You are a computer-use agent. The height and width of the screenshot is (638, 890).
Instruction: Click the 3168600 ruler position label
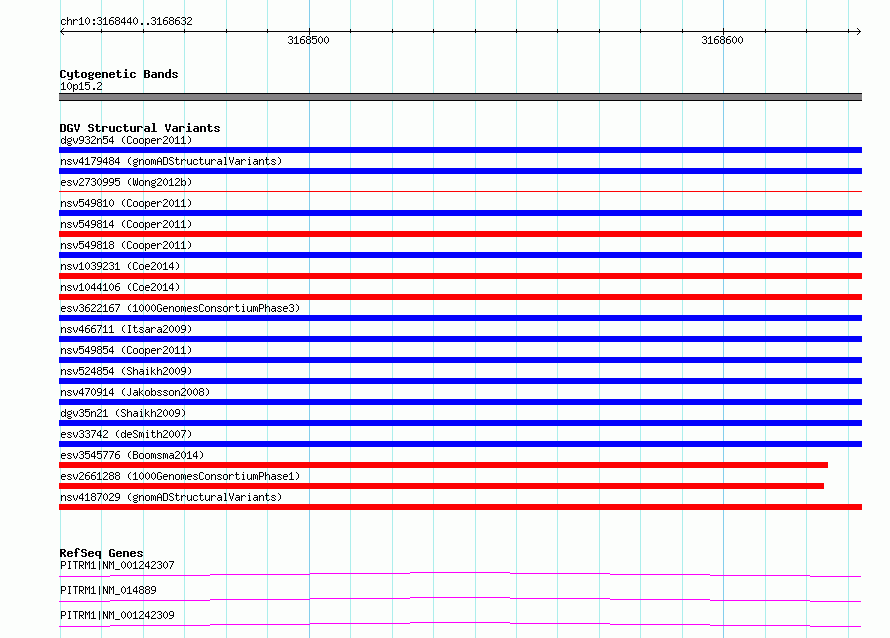click(722, 40)
